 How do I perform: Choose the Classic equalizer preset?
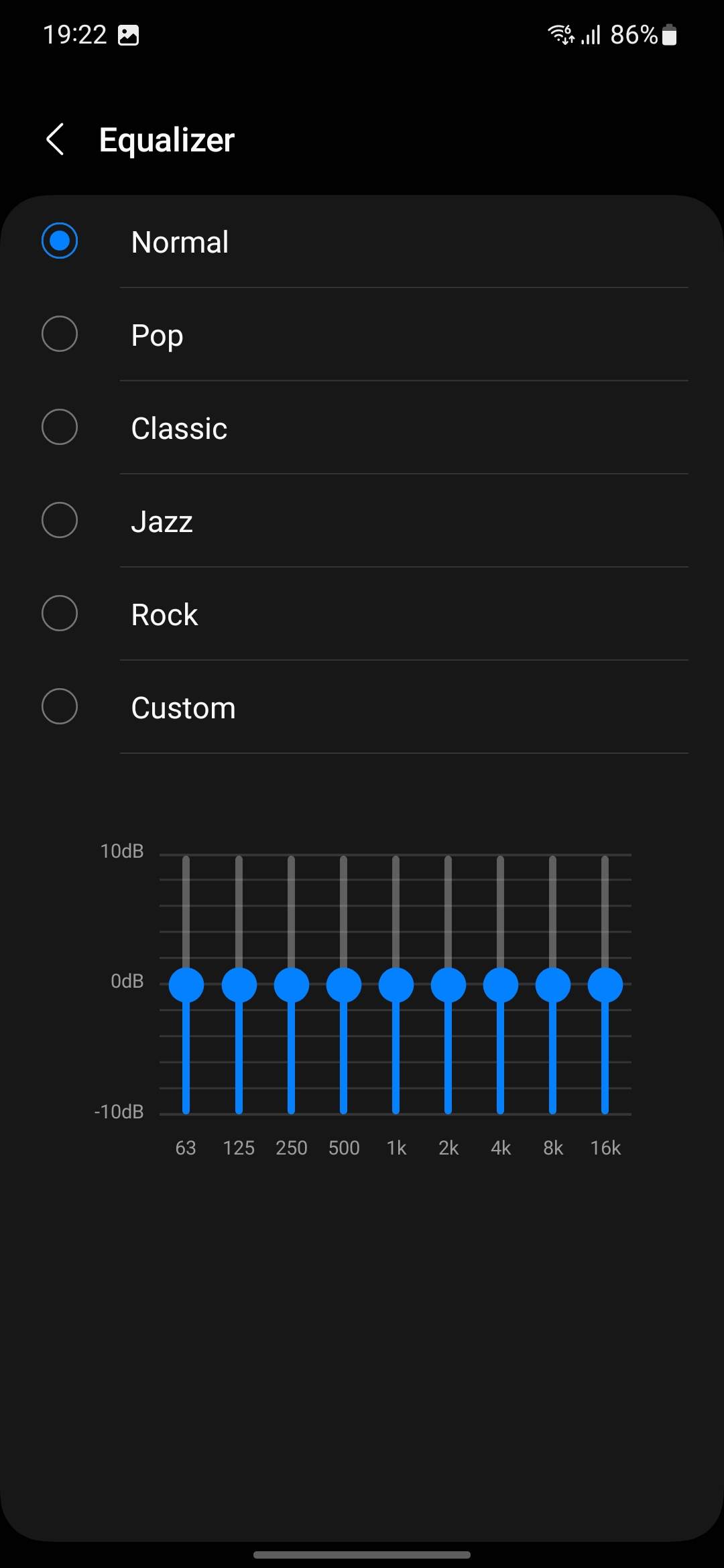[60, 428]
